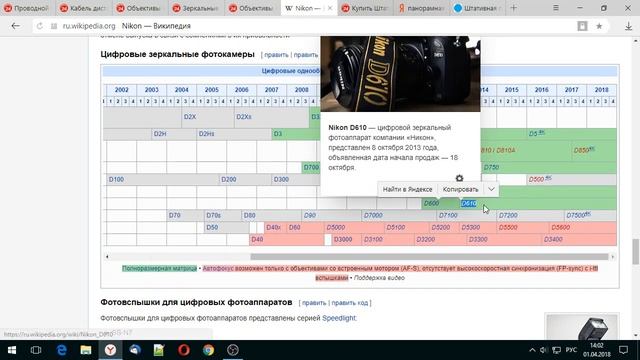Switch the РУС input language indicator
This screenshot has height=360, width=640.
point(571,350)
